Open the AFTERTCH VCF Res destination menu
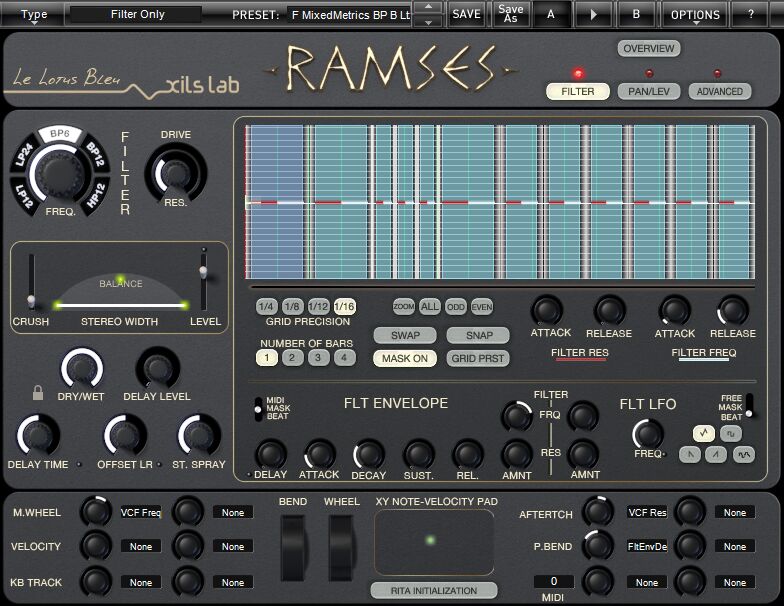 (648, 512)
